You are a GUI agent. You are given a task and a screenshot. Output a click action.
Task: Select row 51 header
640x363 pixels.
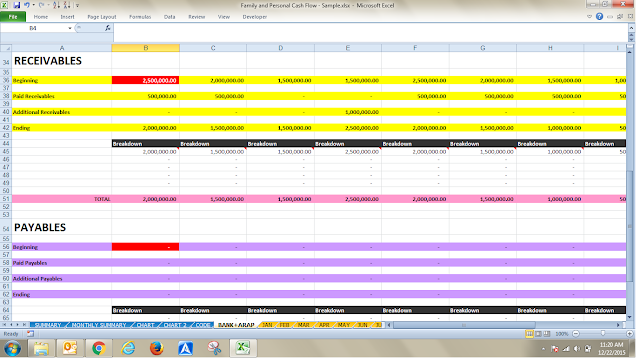pos(6,199)
